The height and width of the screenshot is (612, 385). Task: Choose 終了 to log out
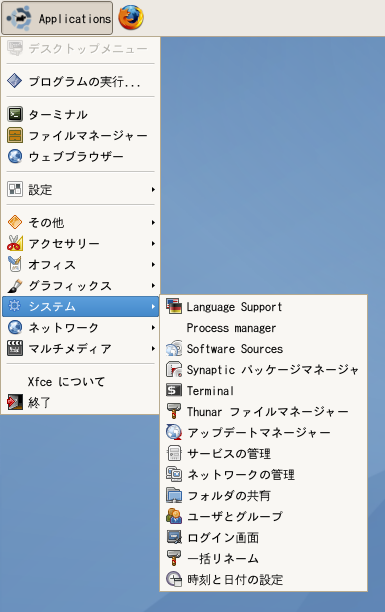(x=80, y=402)
